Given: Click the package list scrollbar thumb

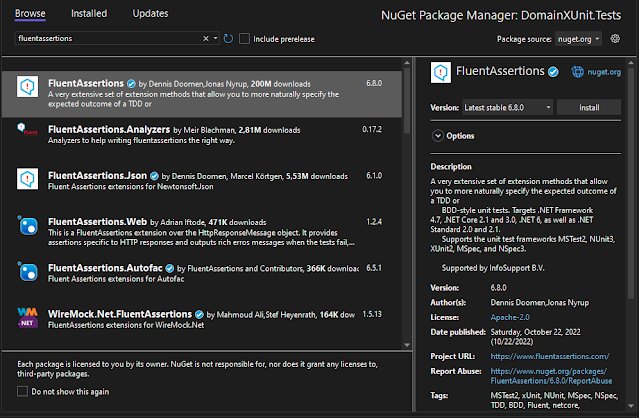Looking at the screenshot, I should (407, 101).
